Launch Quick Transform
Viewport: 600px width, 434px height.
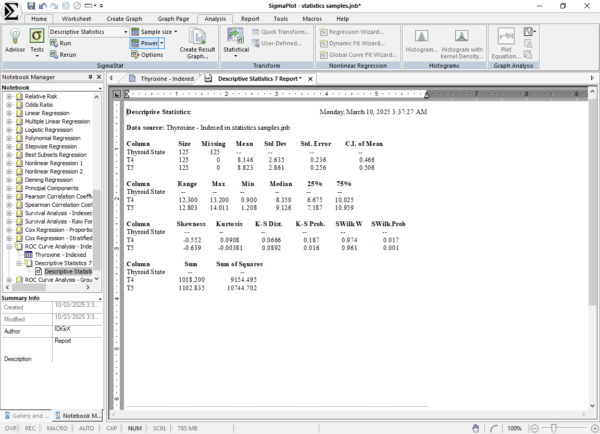[x=280, y=32]
